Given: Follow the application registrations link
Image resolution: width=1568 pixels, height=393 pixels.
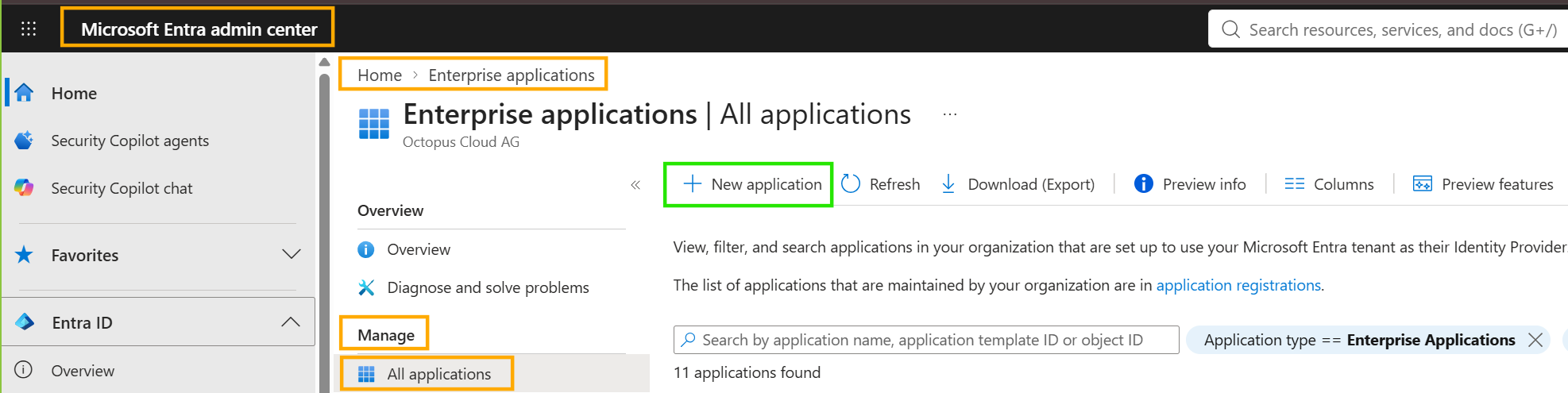Looking at the screenshot, I should 1238,285.
